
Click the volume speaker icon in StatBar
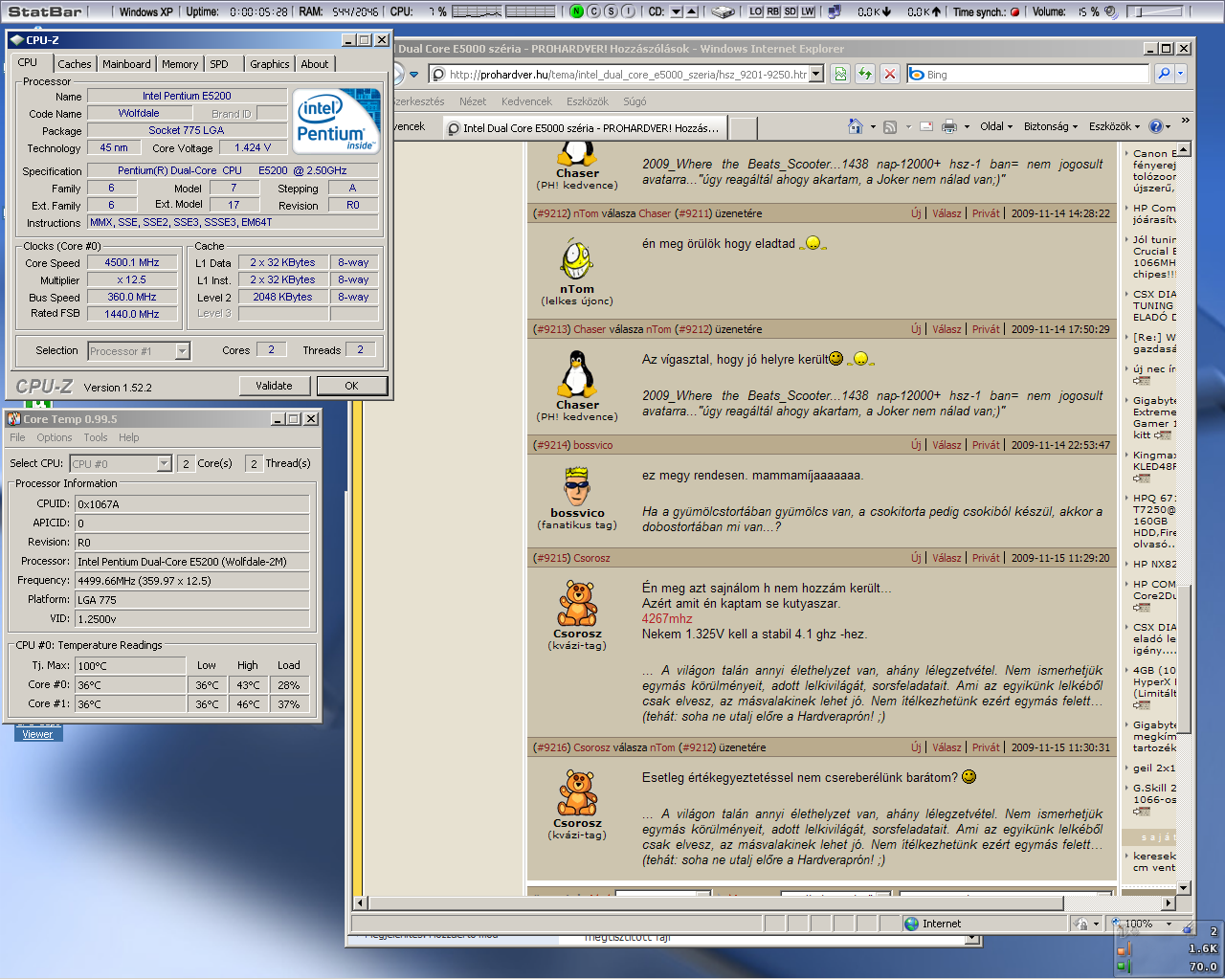point(1111,11)
